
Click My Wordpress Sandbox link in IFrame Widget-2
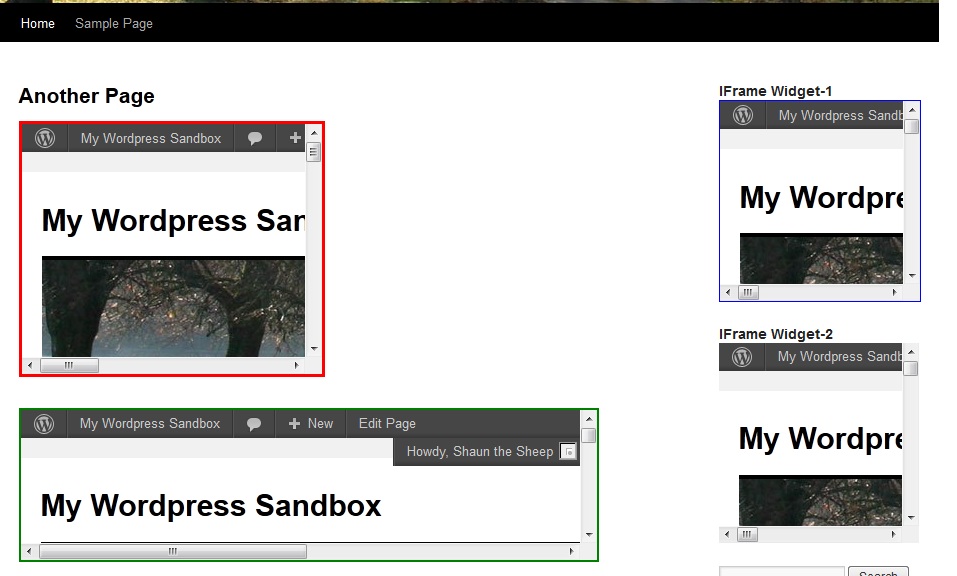click(840, 357)
